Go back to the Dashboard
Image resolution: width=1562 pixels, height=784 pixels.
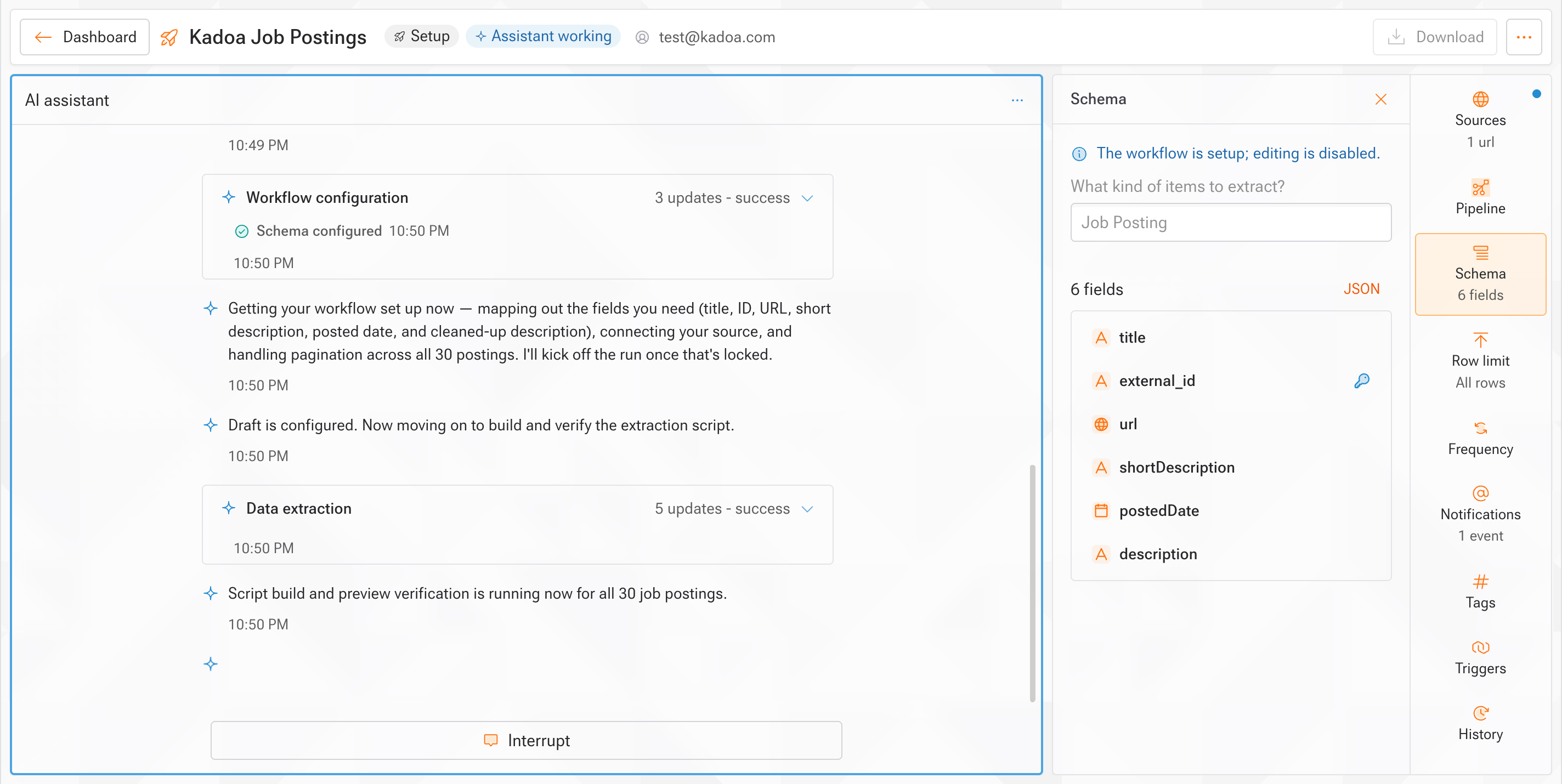tap(85, 37)
